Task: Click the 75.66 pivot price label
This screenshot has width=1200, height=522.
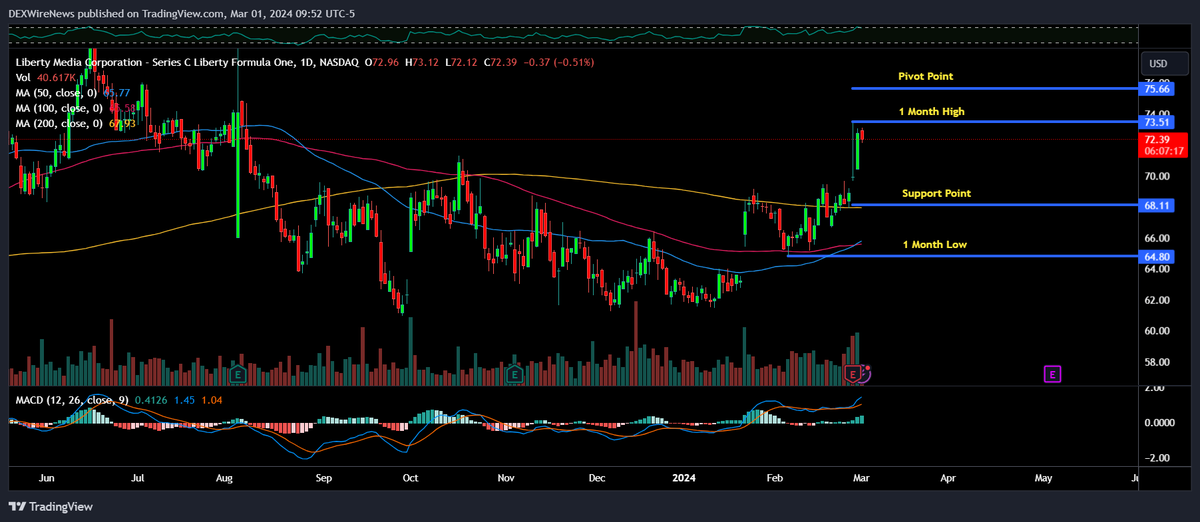Action: [1158, 89]
